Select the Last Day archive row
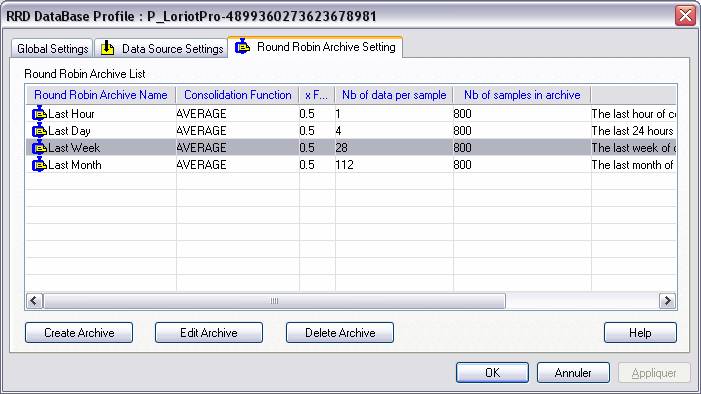Image resolution: width=701 pixels, height=394 pixels. tap(351, 131)
